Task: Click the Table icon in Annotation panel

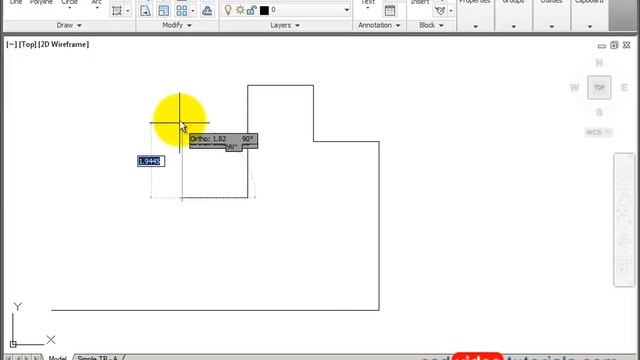Action: click(390, 11)
